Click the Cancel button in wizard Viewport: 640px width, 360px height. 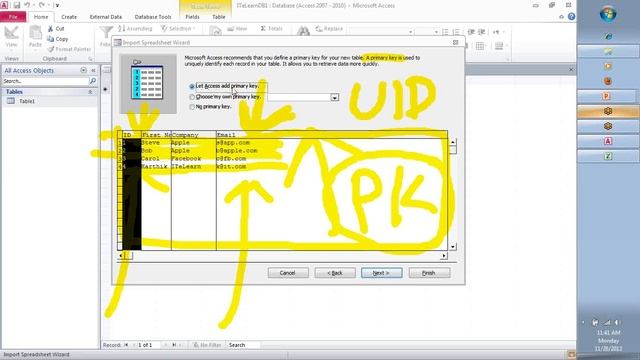point(288,273)
